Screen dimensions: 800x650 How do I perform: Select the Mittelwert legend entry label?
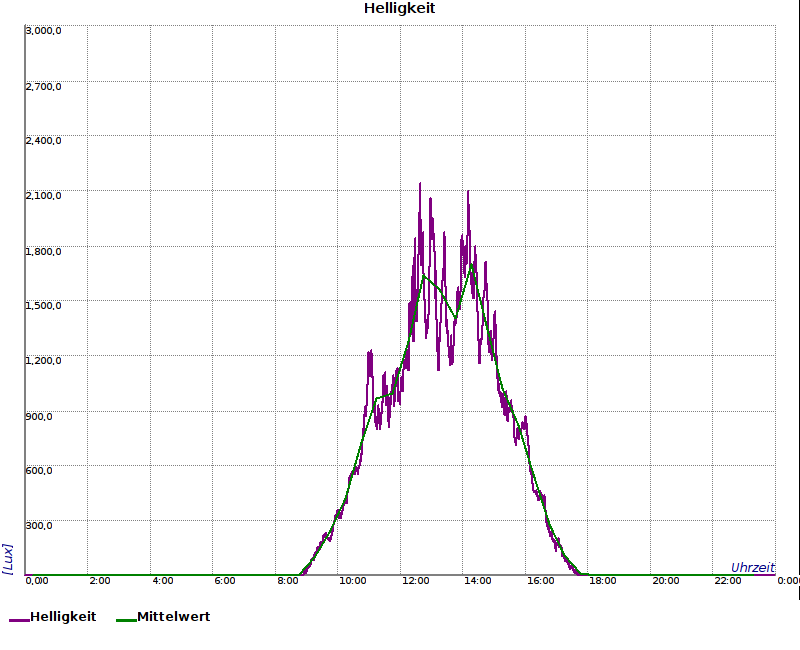click(x=173, y=617)
